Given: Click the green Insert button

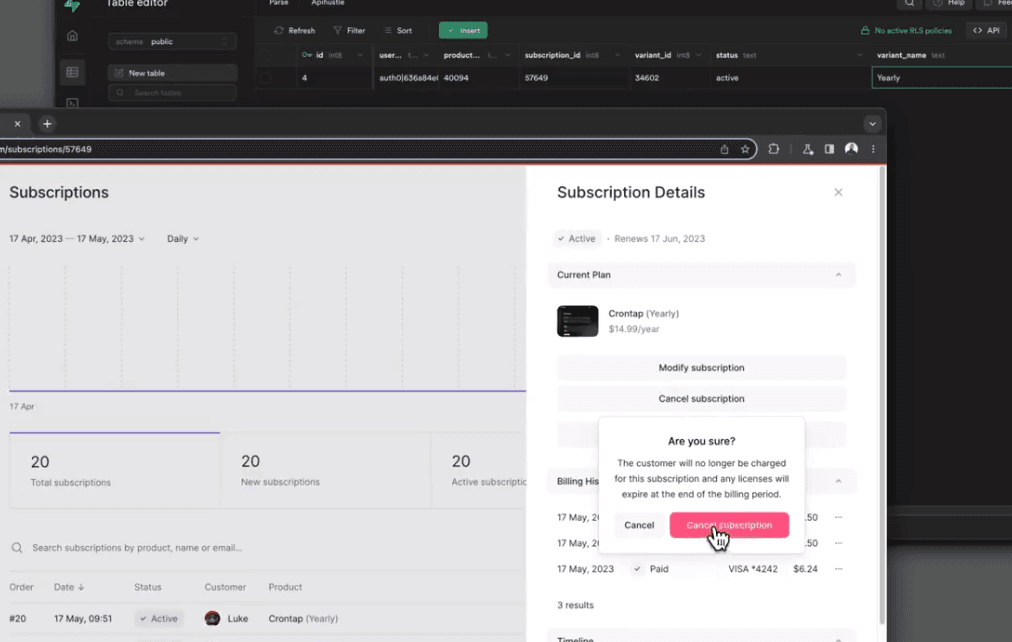Looking at the screenshot, I should pyautogui.click(x=463, y=30).
